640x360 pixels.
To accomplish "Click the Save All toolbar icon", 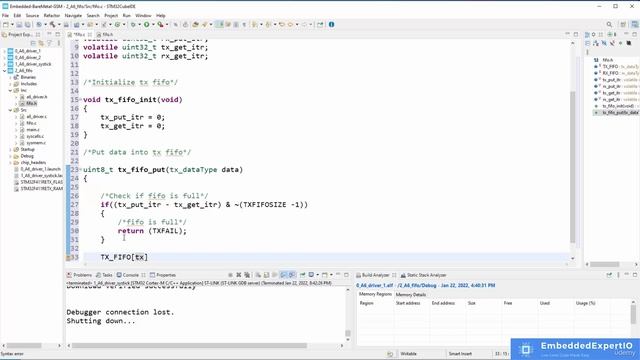I will coord(27,25).
